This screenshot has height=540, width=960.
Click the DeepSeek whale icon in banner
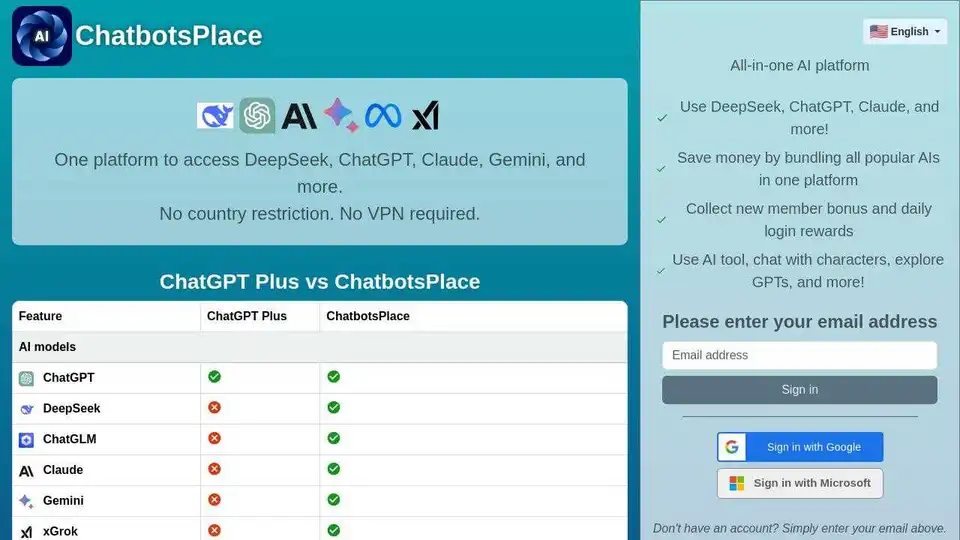tap(215, 116)
